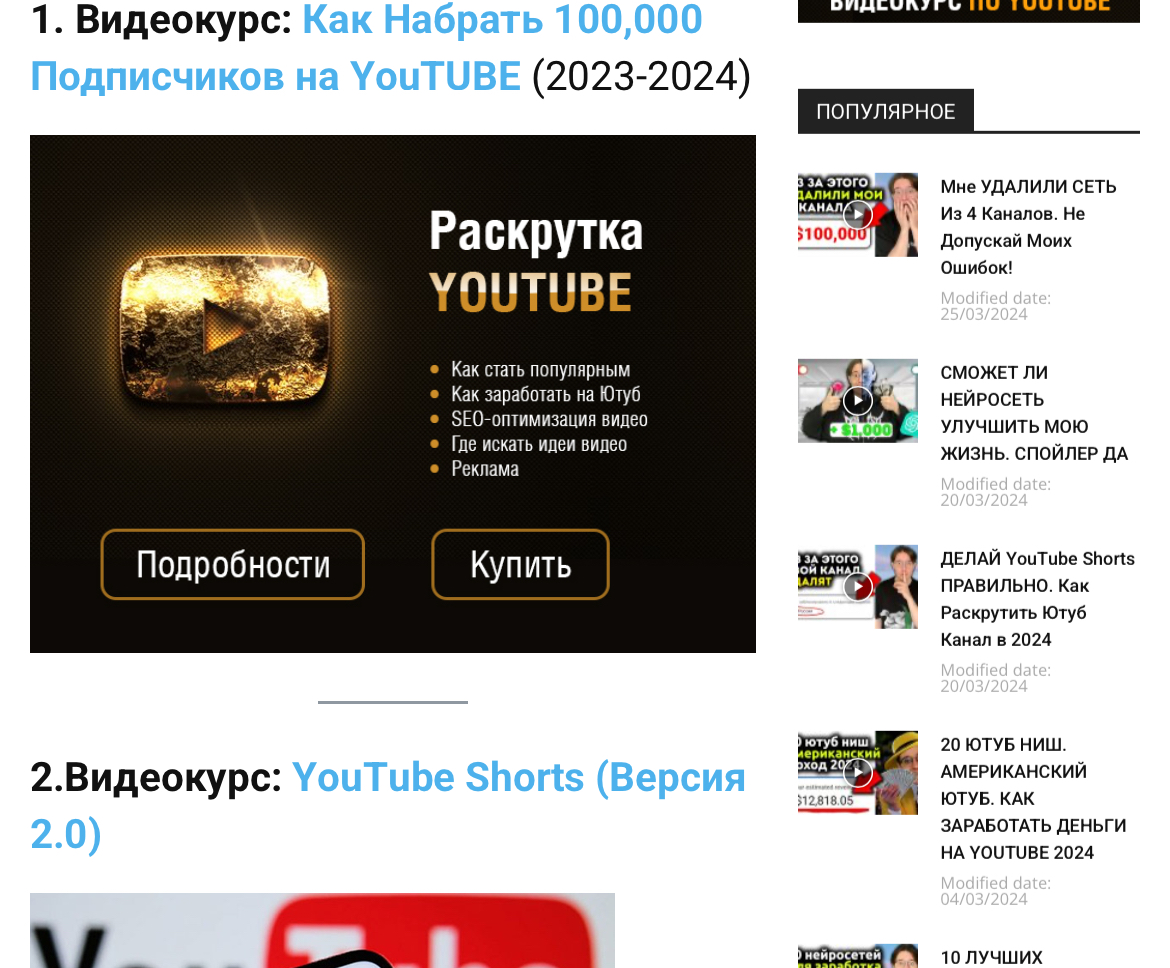Open the article 'Мне УДАЛИЛИ СЕТЬ Из 4 Каналов'
Viewport: 1170px width, 968px height.
[1028, 227]
